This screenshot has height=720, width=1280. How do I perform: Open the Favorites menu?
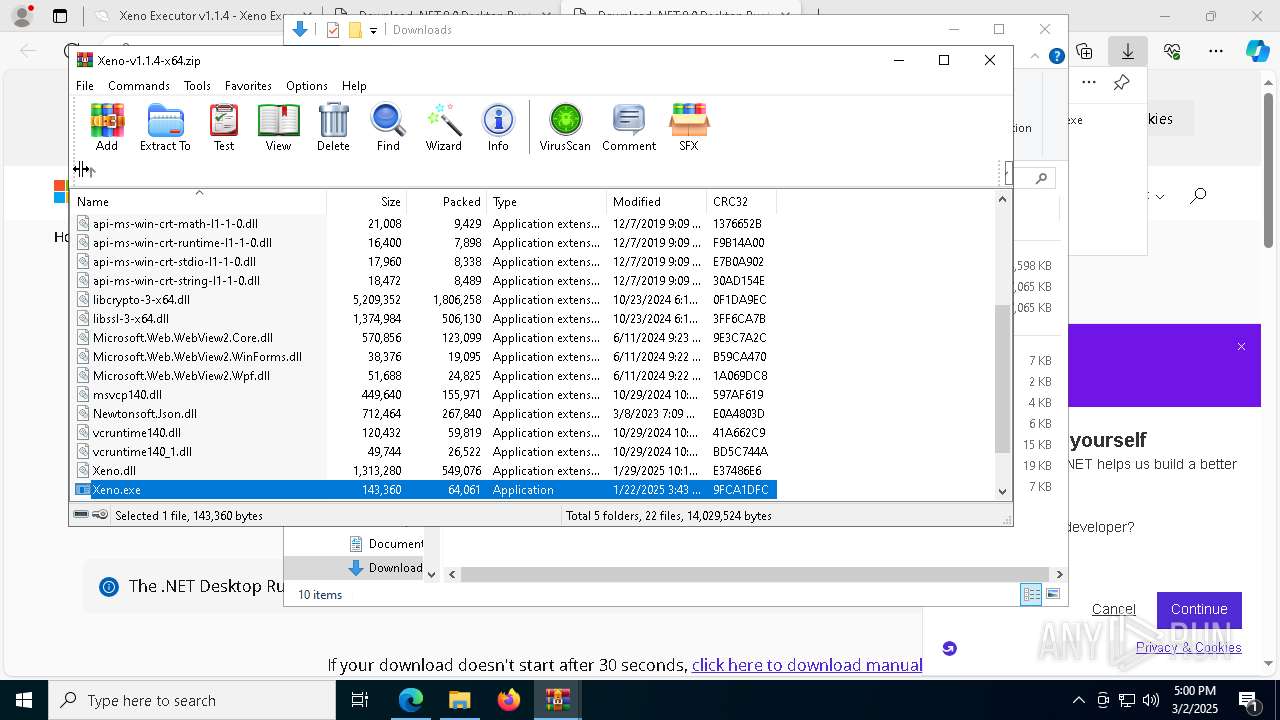tap(248, 86)
